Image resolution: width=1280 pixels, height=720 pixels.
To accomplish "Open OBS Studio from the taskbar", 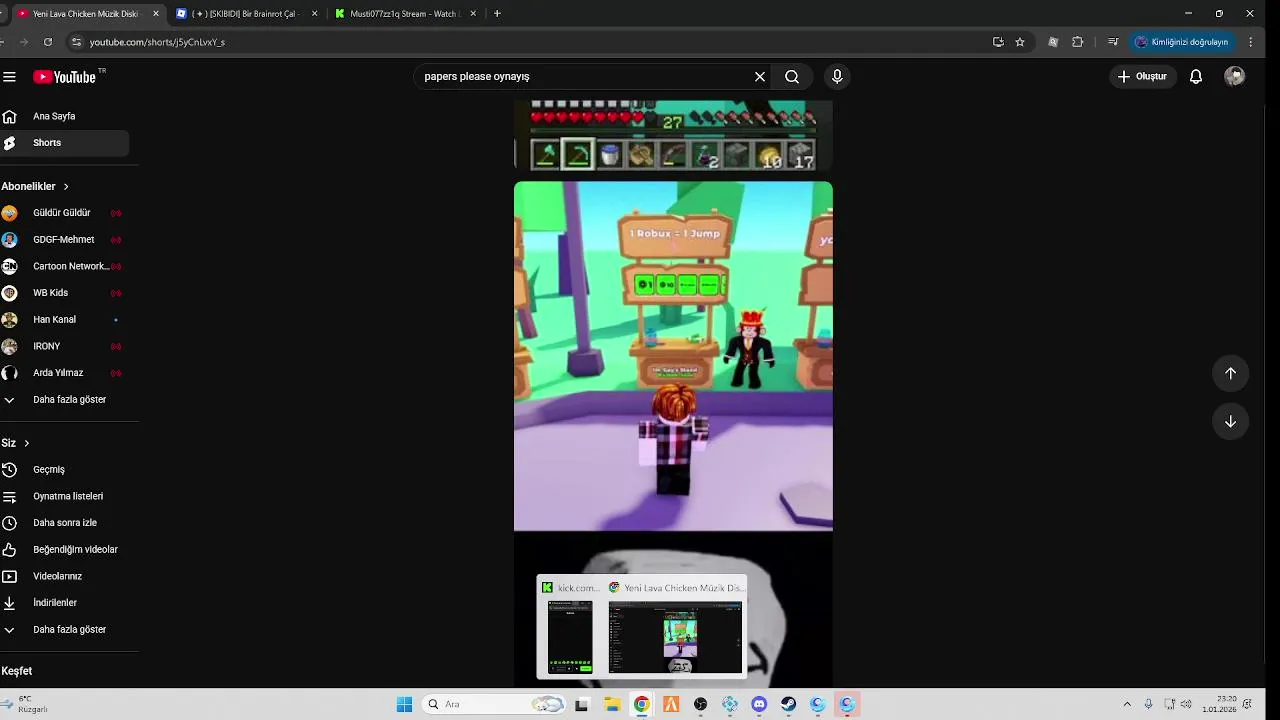I will [x=701, y=704].
